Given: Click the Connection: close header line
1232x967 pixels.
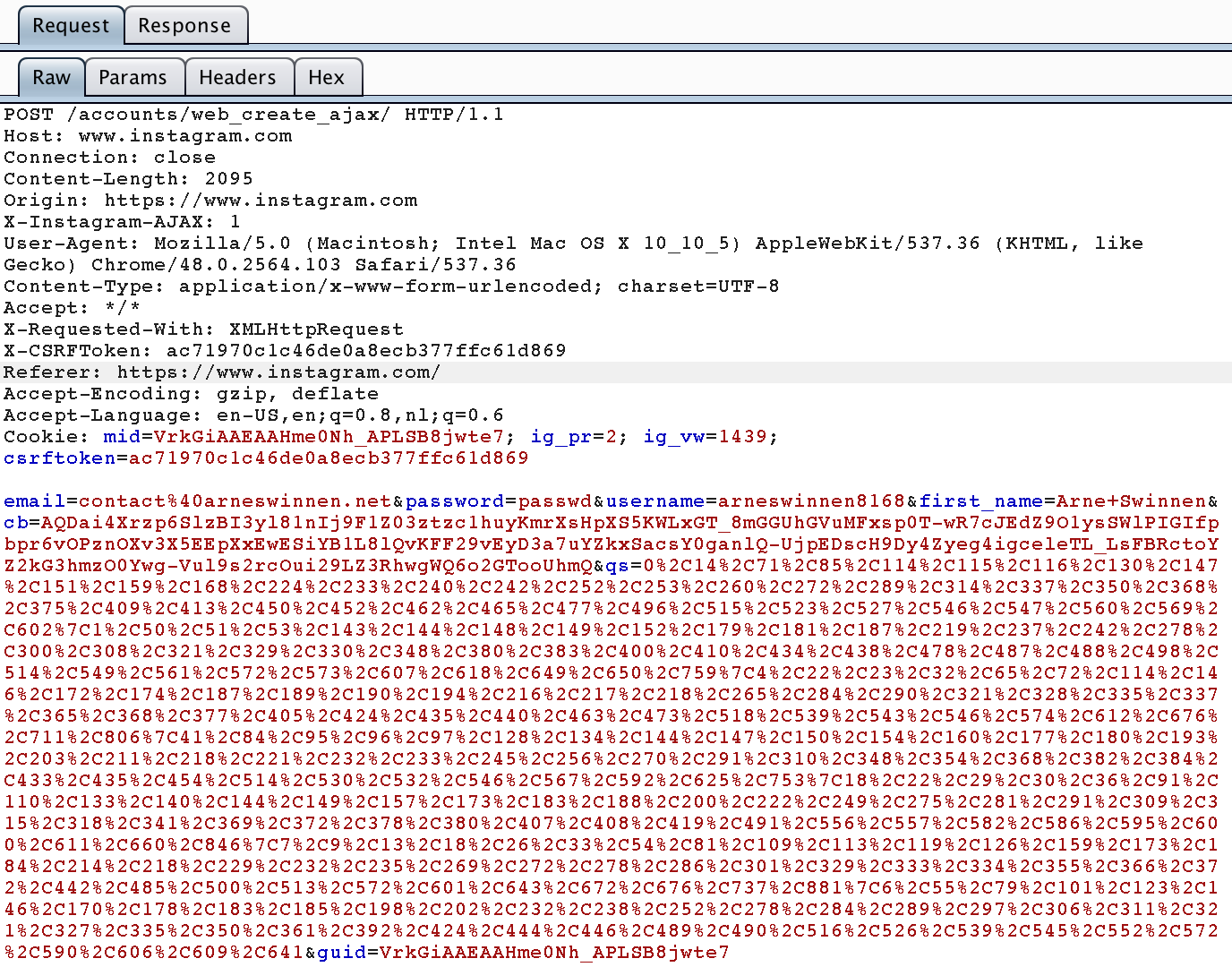Looking at the screenshot, I should tap(109, 158).
